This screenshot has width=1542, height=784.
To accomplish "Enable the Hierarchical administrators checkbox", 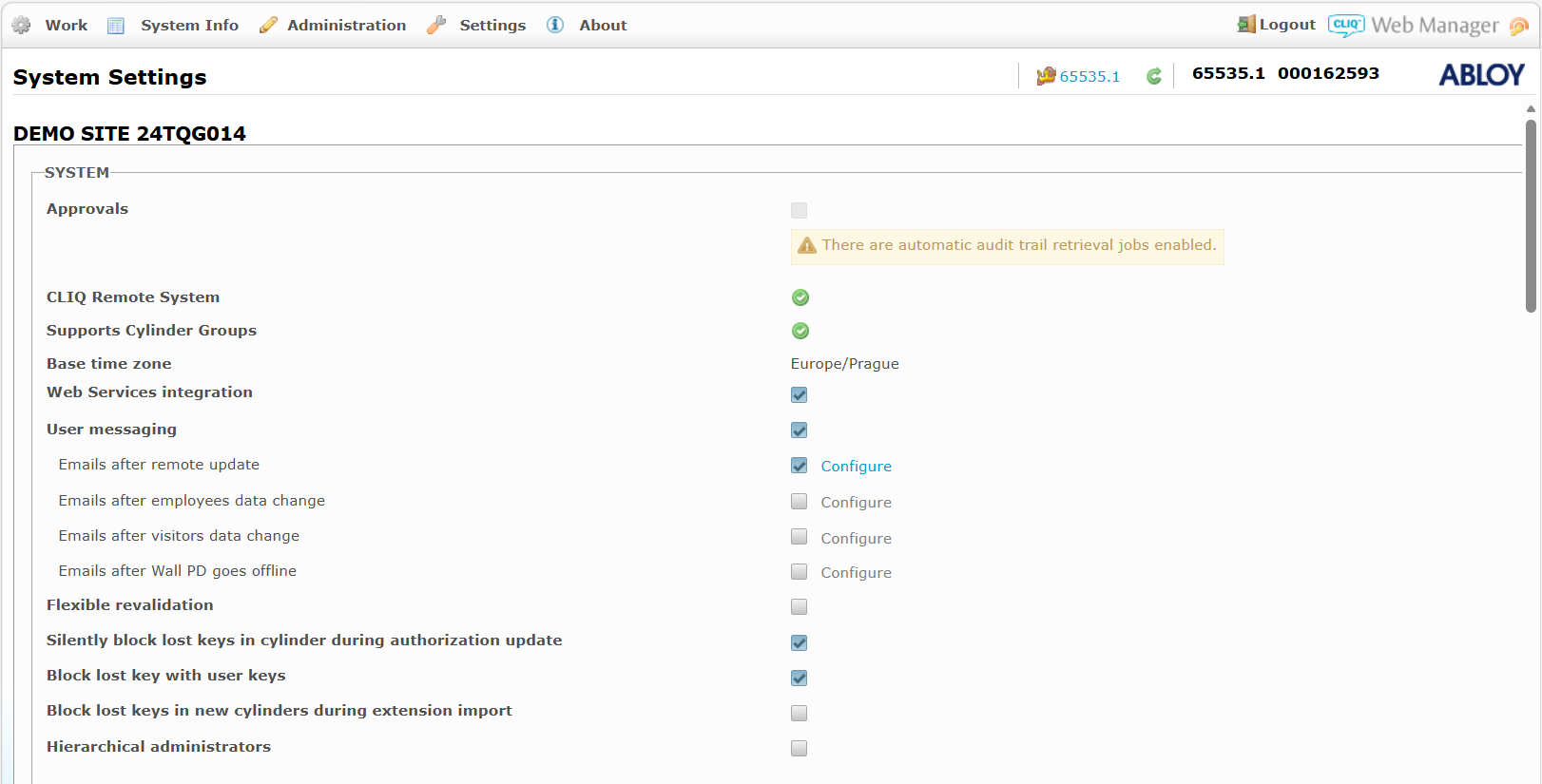I will click(800, 748).
